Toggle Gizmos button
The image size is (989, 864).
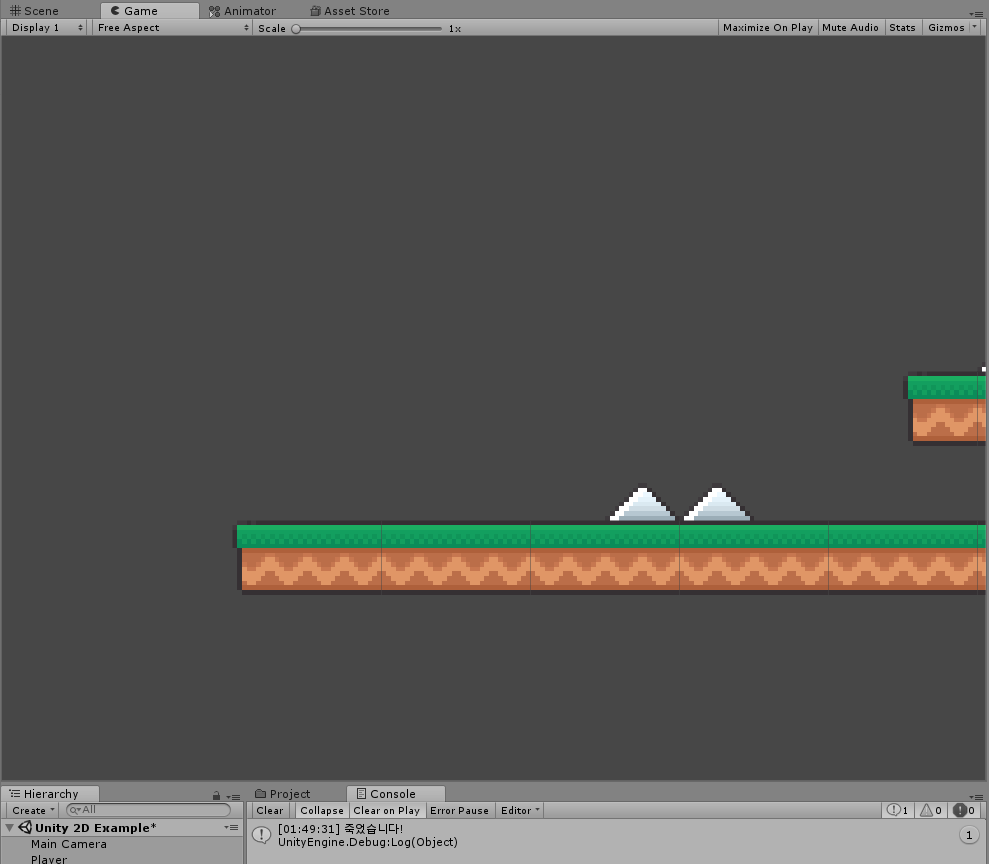[945, 28]
